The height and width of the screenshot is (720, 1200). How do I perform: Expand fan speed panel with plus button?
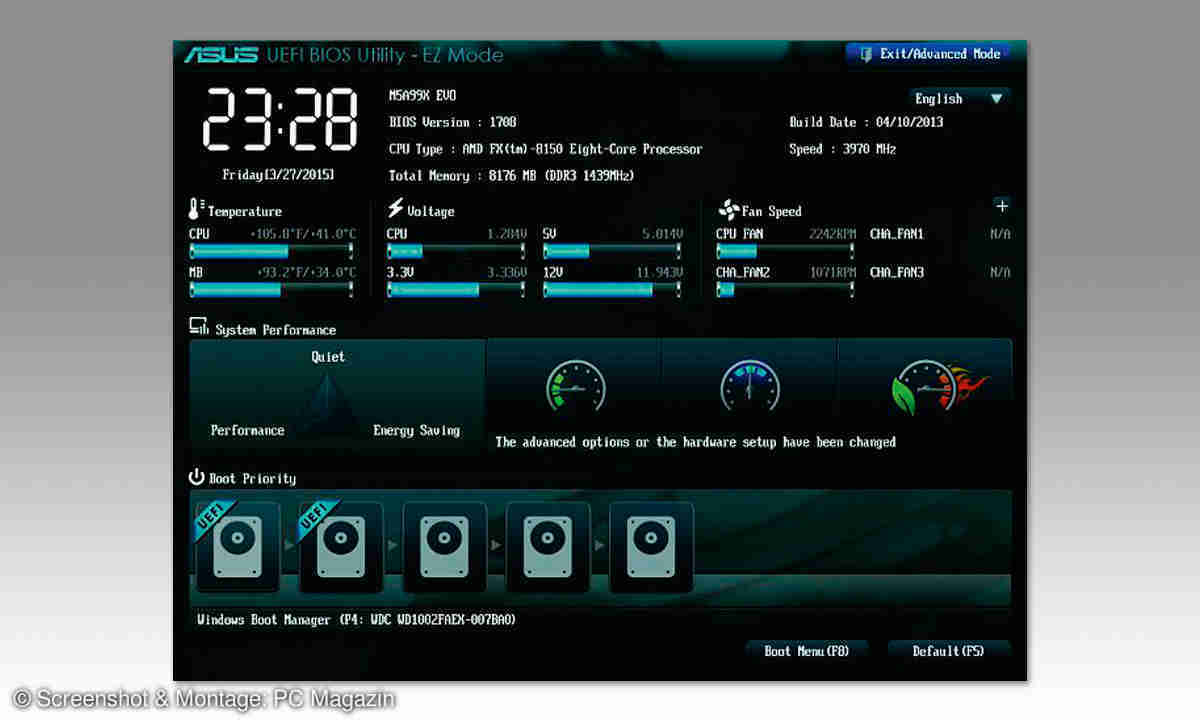pos(1001,206)
